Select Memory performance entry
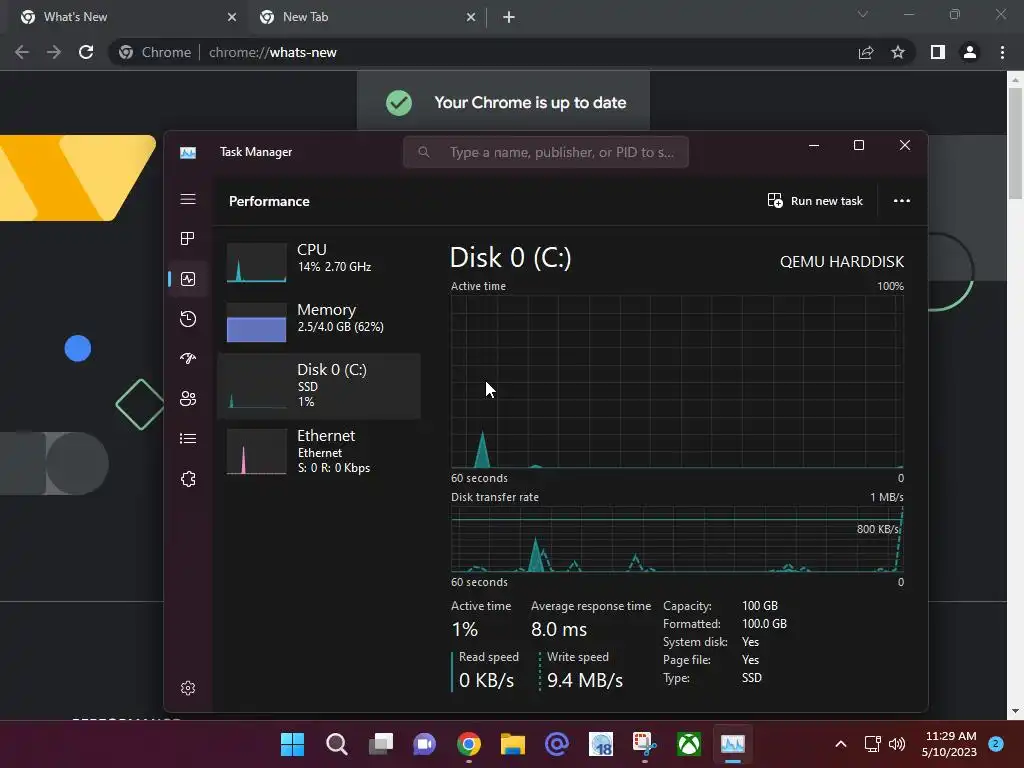This screenshot has width=1024, height=768. tap(319, 320)
